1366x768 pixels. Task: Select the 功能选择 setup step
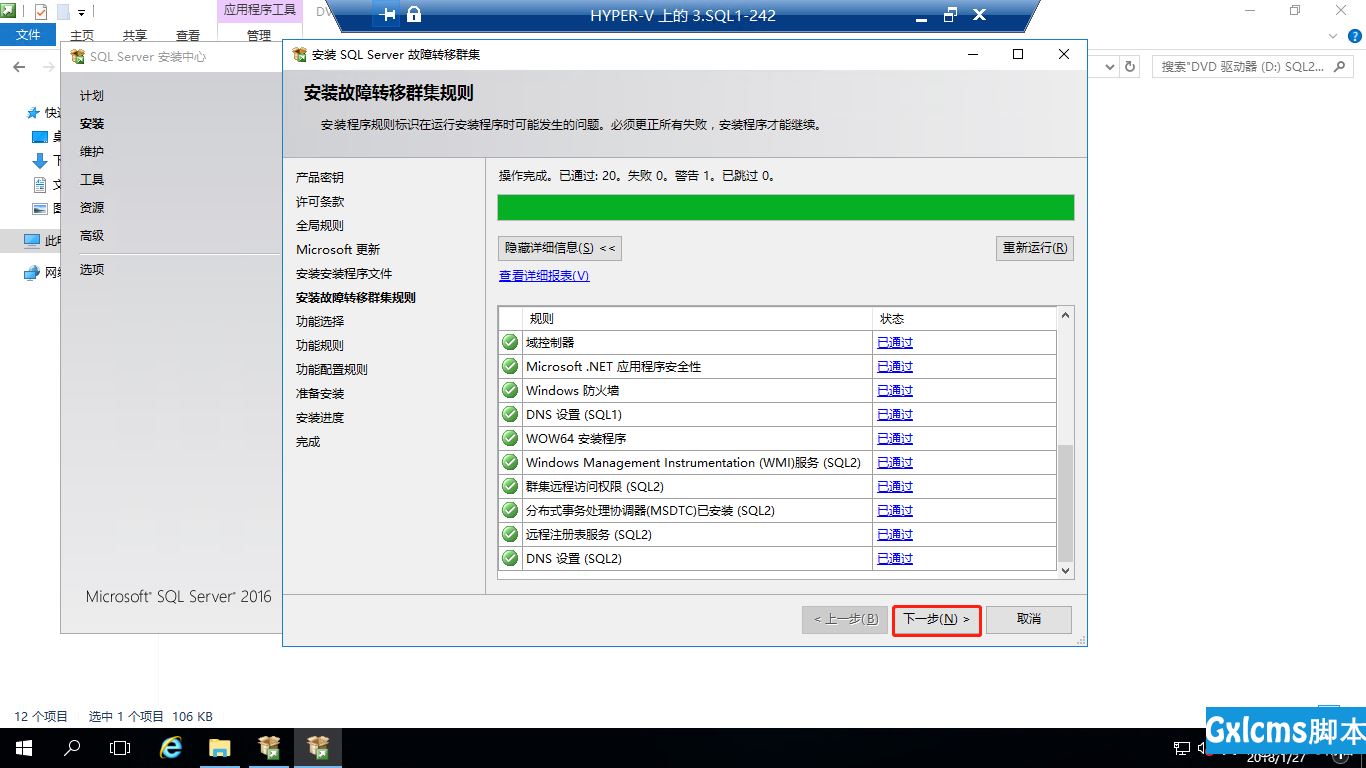[320, 321]
